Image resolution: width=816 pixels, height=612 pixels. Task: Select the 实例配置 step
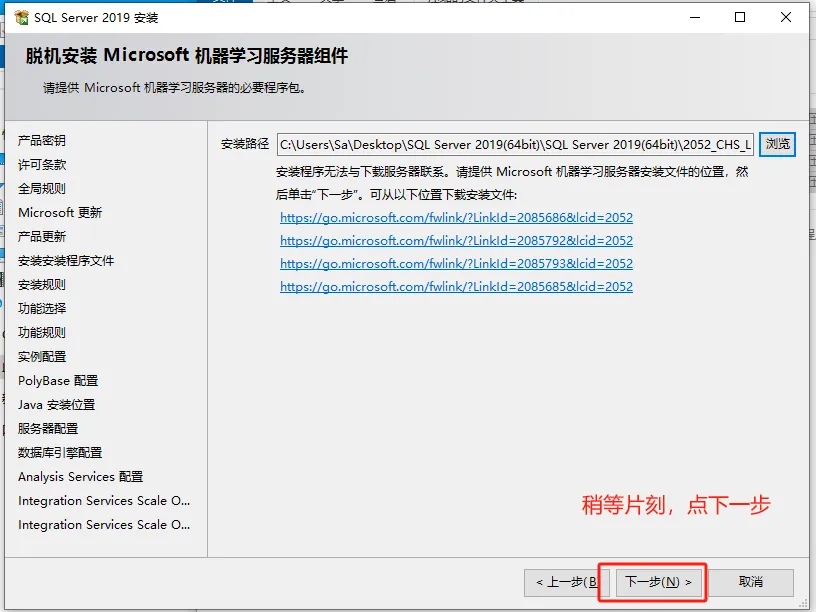[42, 356]
